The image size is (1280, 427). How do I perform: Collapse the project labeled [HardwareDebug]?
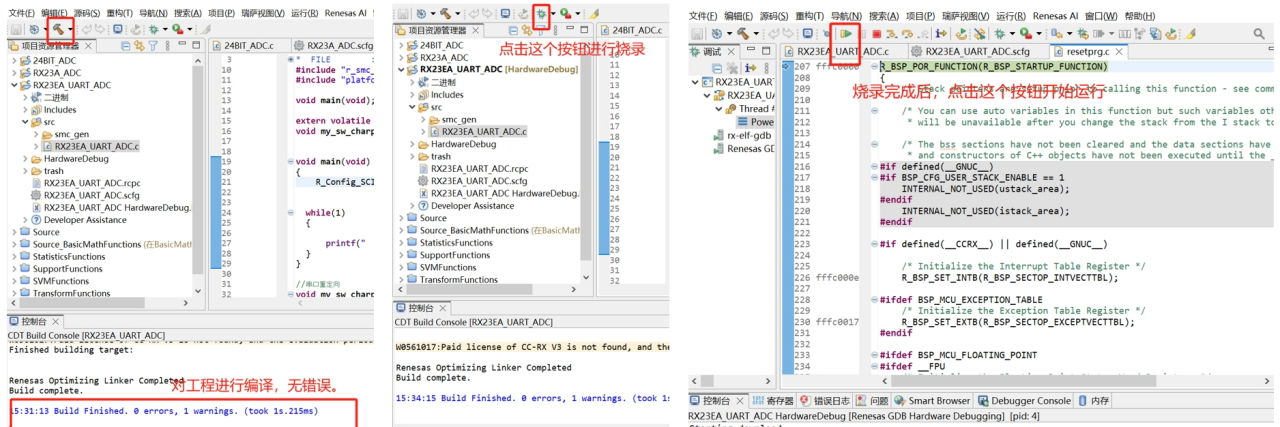(x=401, y=70)
